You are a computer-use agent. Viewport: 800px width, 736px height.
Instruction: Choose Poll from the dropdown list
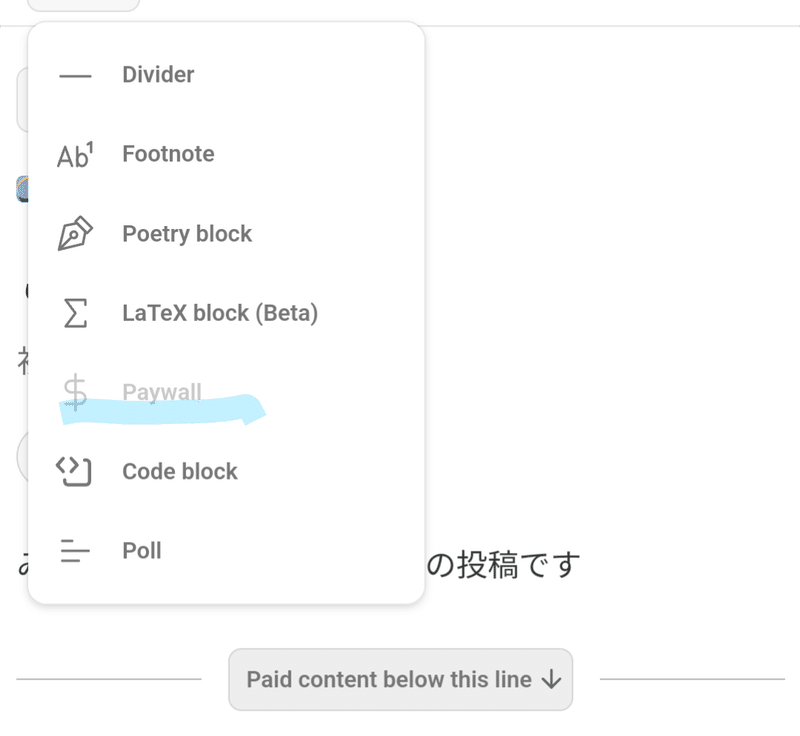click(226, 551)
